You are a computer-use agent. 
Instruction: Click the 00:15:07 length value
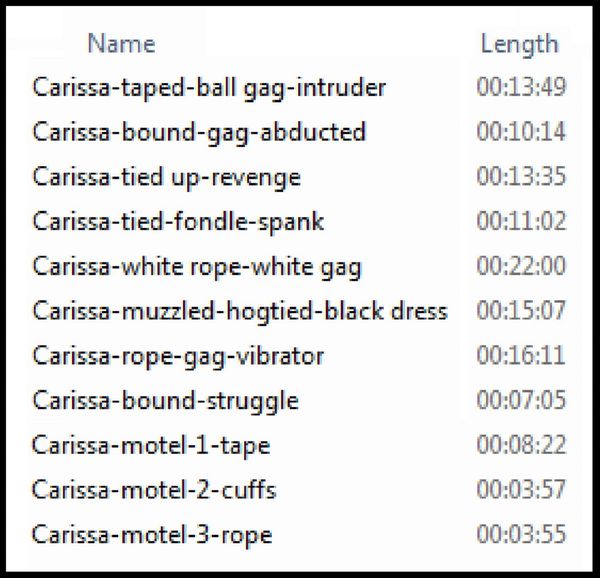tap(521, 310)
